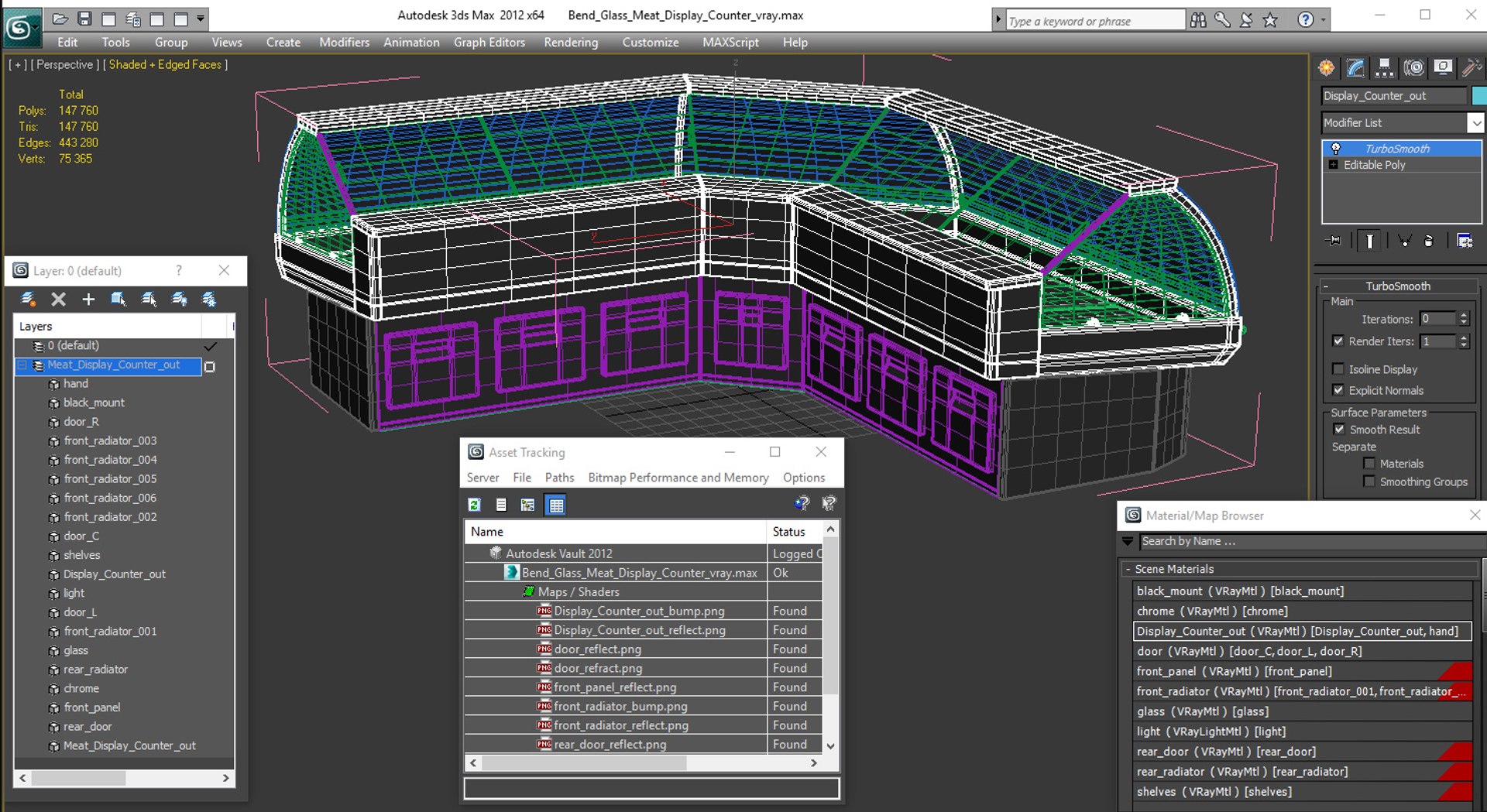Open the Modifiers menu
The height and width of the screenshot is (812, 1487).
pos(344,43)
